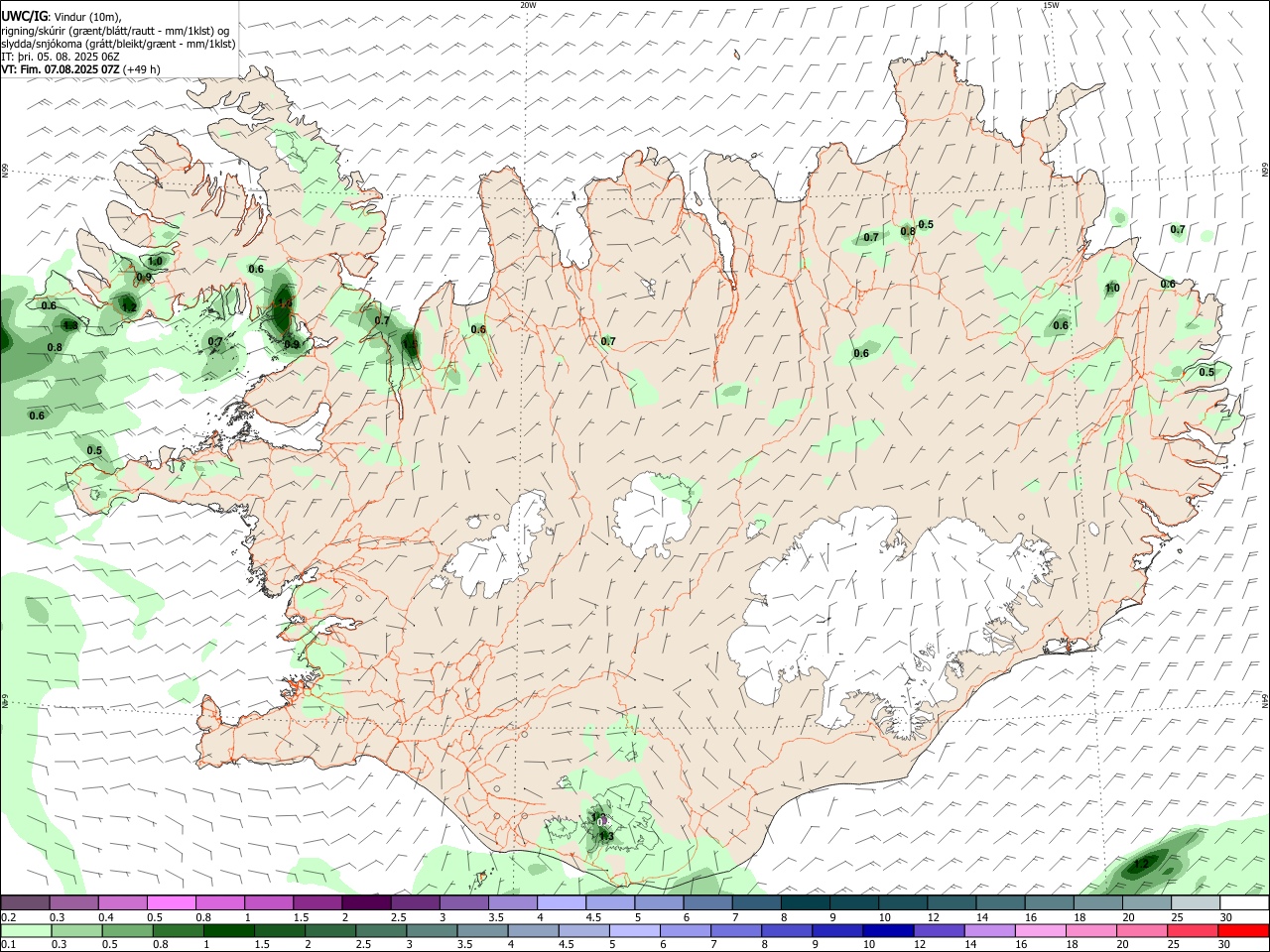
Task: Click the pale grey swatch between 25 and 30 on the upper scale
Action: point(1196,902)
